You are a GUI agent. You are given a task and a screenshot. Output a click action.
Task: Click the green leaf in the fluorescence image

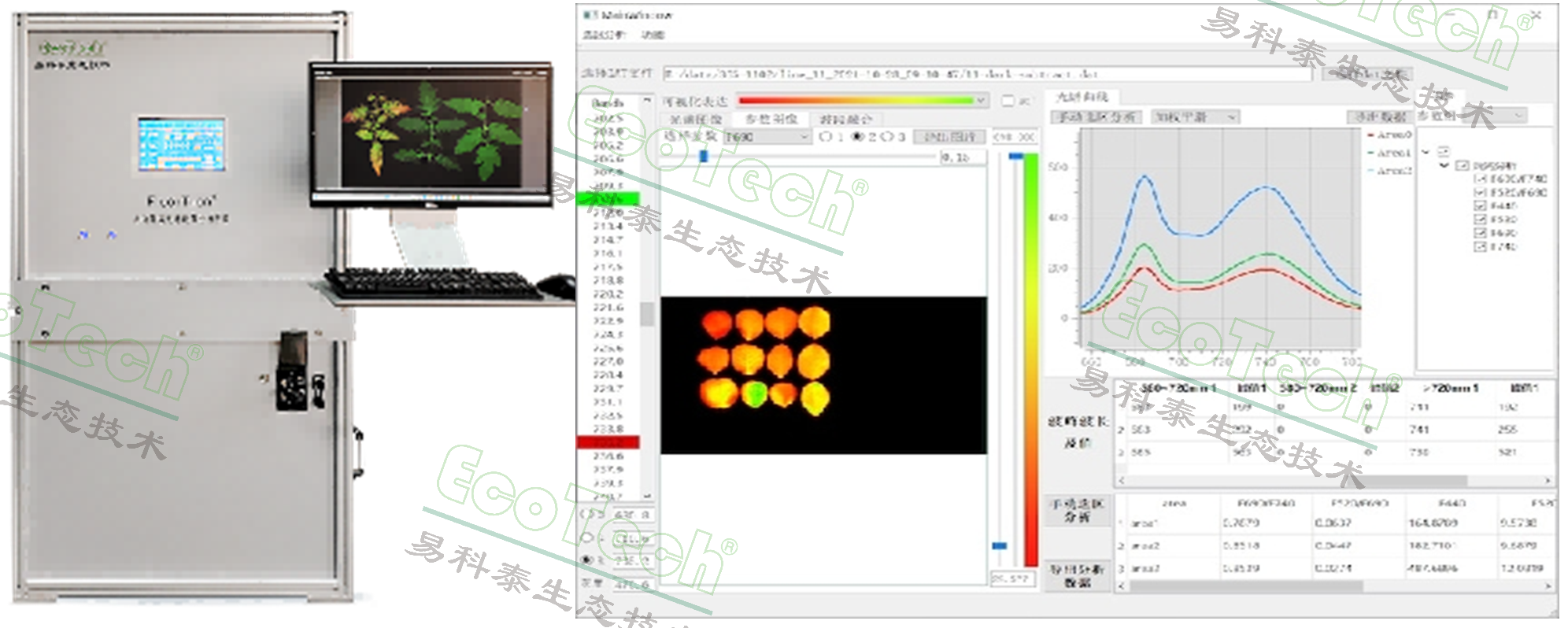(756, 393)
